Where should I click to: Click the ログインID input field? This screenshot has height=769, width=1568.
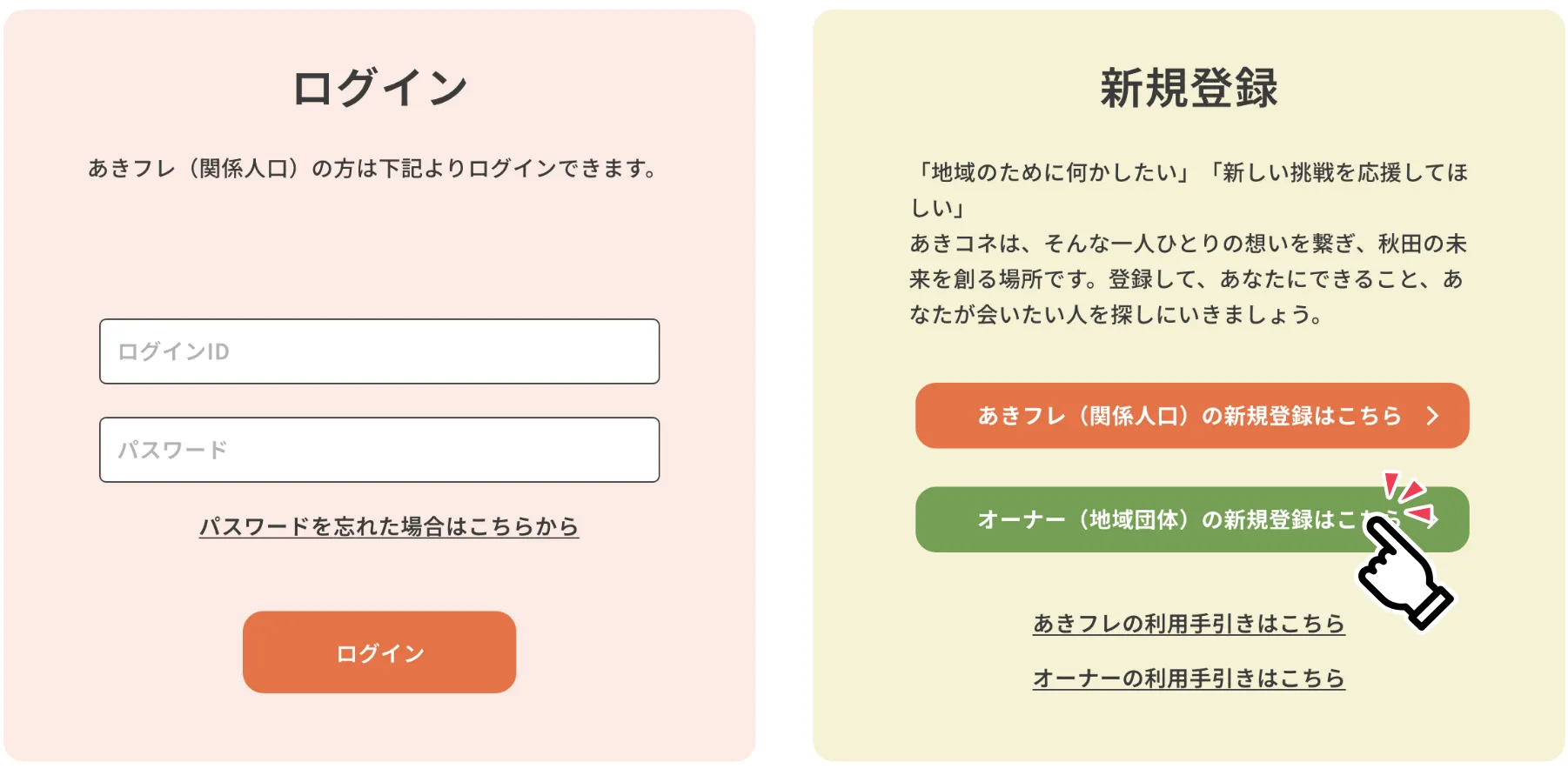coord(379,351)
